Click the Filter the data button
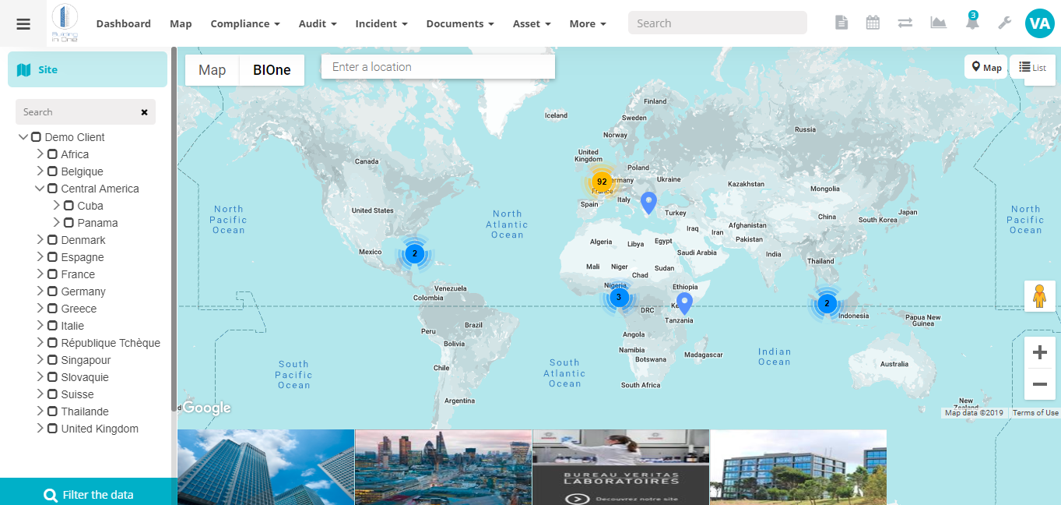The image size is (1061, 505). 88,494
